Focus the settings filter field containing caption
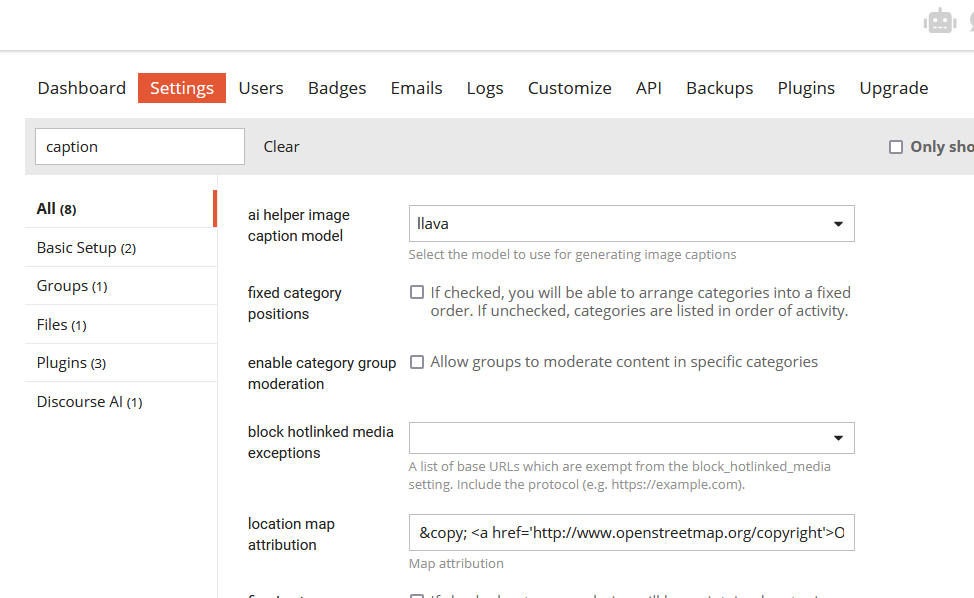The height and width of the screenshot is (598, 974). (x=140, y=147)
